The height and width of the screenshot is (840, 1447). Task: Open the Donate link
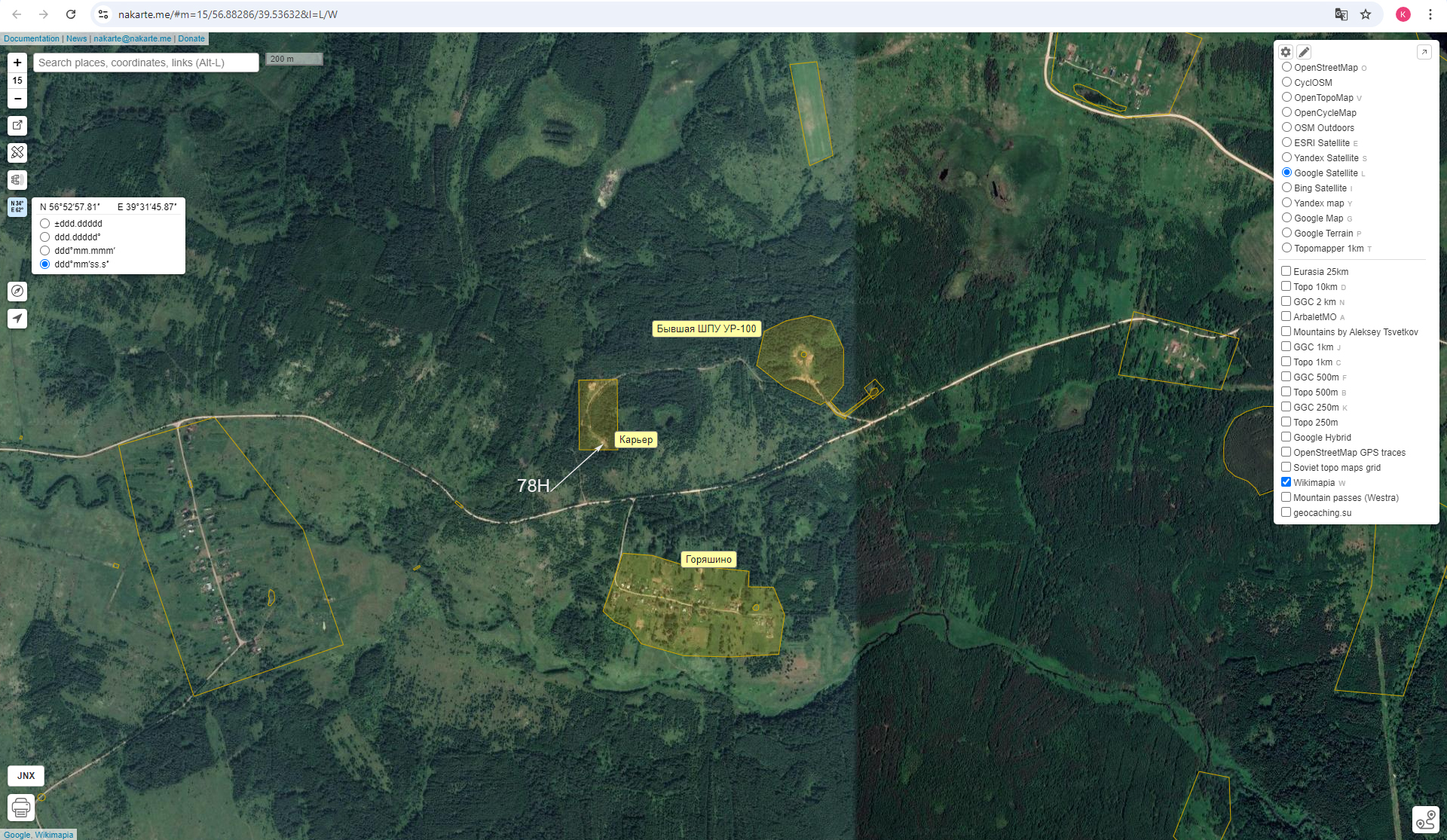click(x=191, y=38)
